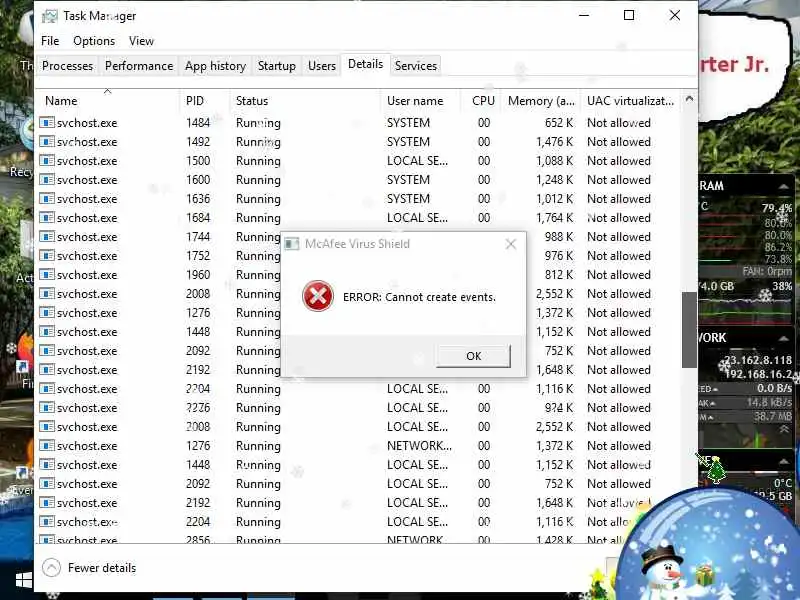800x600 pixels.
Task: Open the Options menu
Action: point(94,41)
